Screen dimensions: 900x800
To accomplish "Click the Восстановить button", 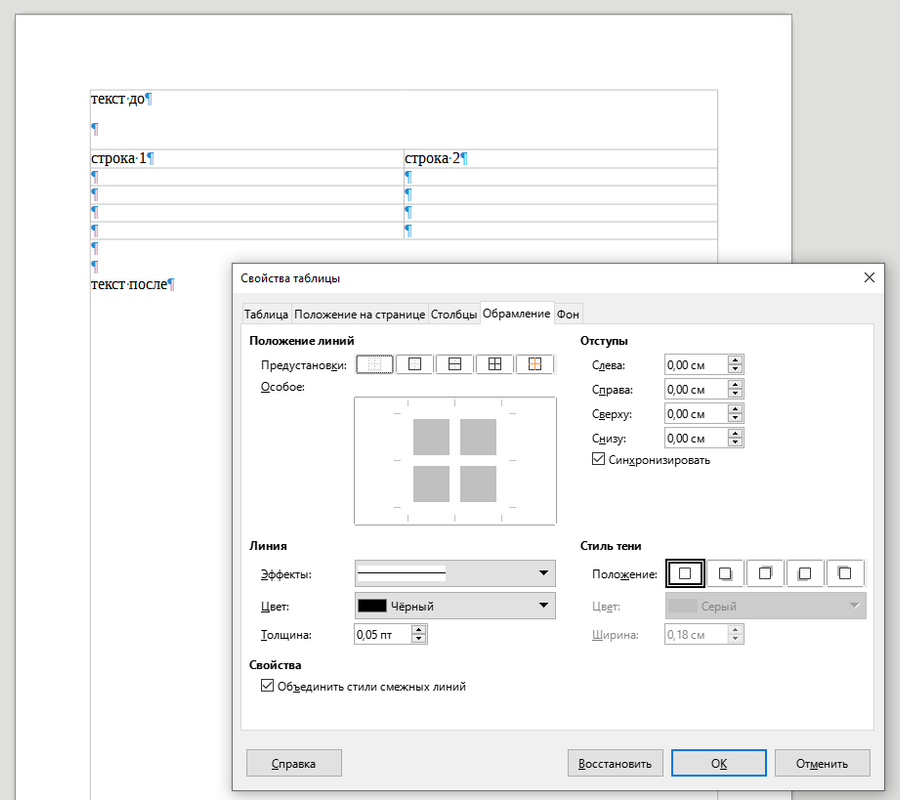I will pyautogui.click(x=615, y=763).
